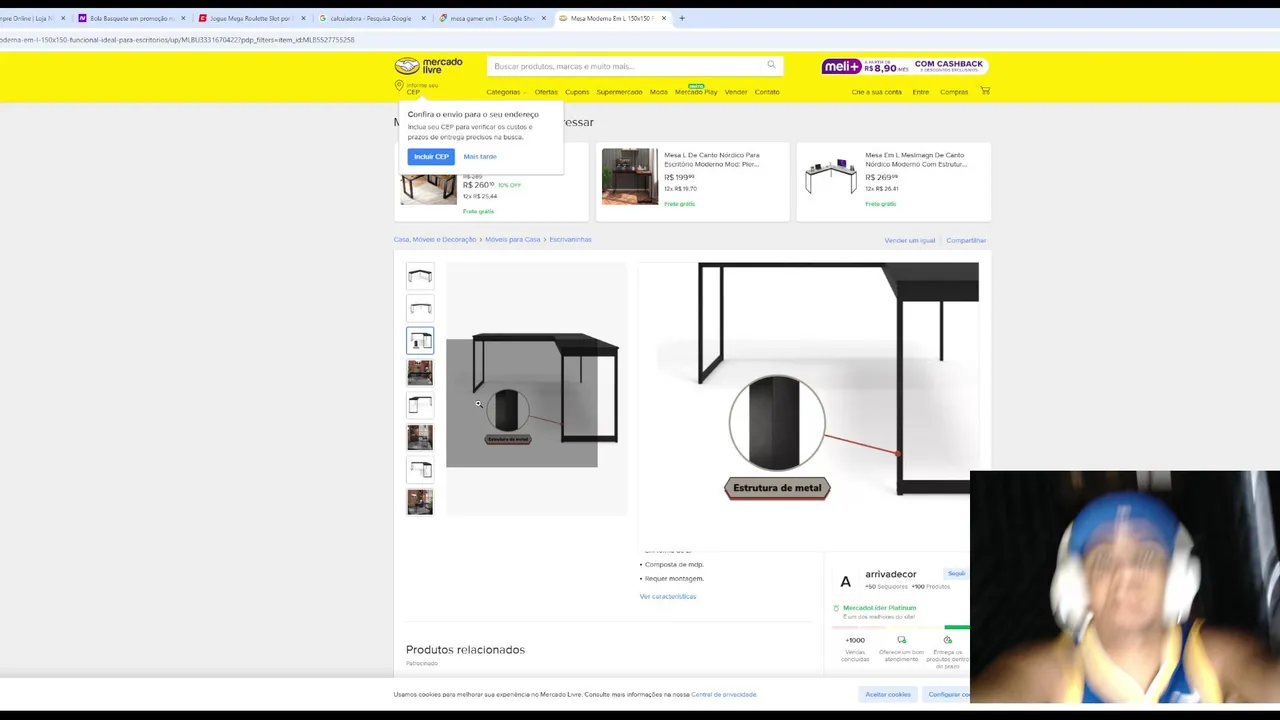Click the browser address bar URL
The width and height of the screenshot is (1280, 720).
click(177, 40)
